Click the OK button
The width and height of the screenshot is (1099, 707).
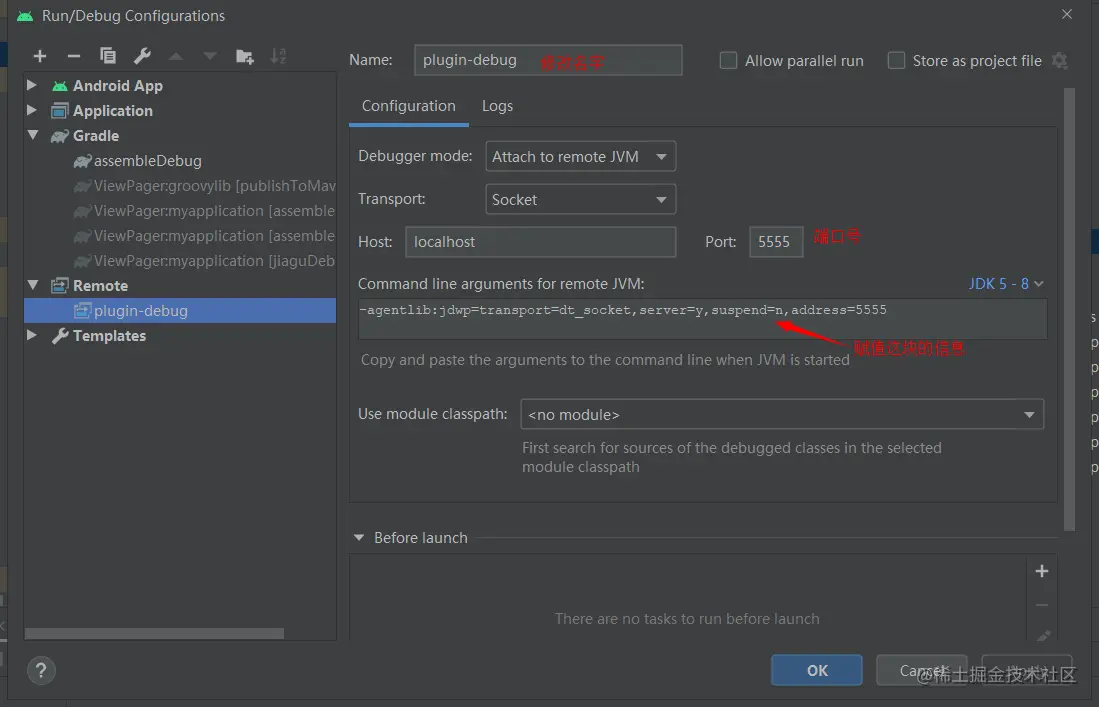tap(817, 671)
